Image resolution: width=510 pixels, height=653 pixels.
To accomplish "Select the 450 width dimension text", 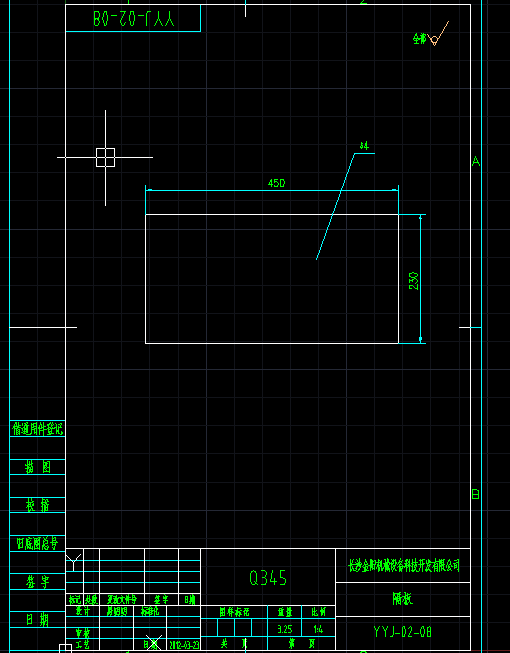I will [x=276, y=183].
